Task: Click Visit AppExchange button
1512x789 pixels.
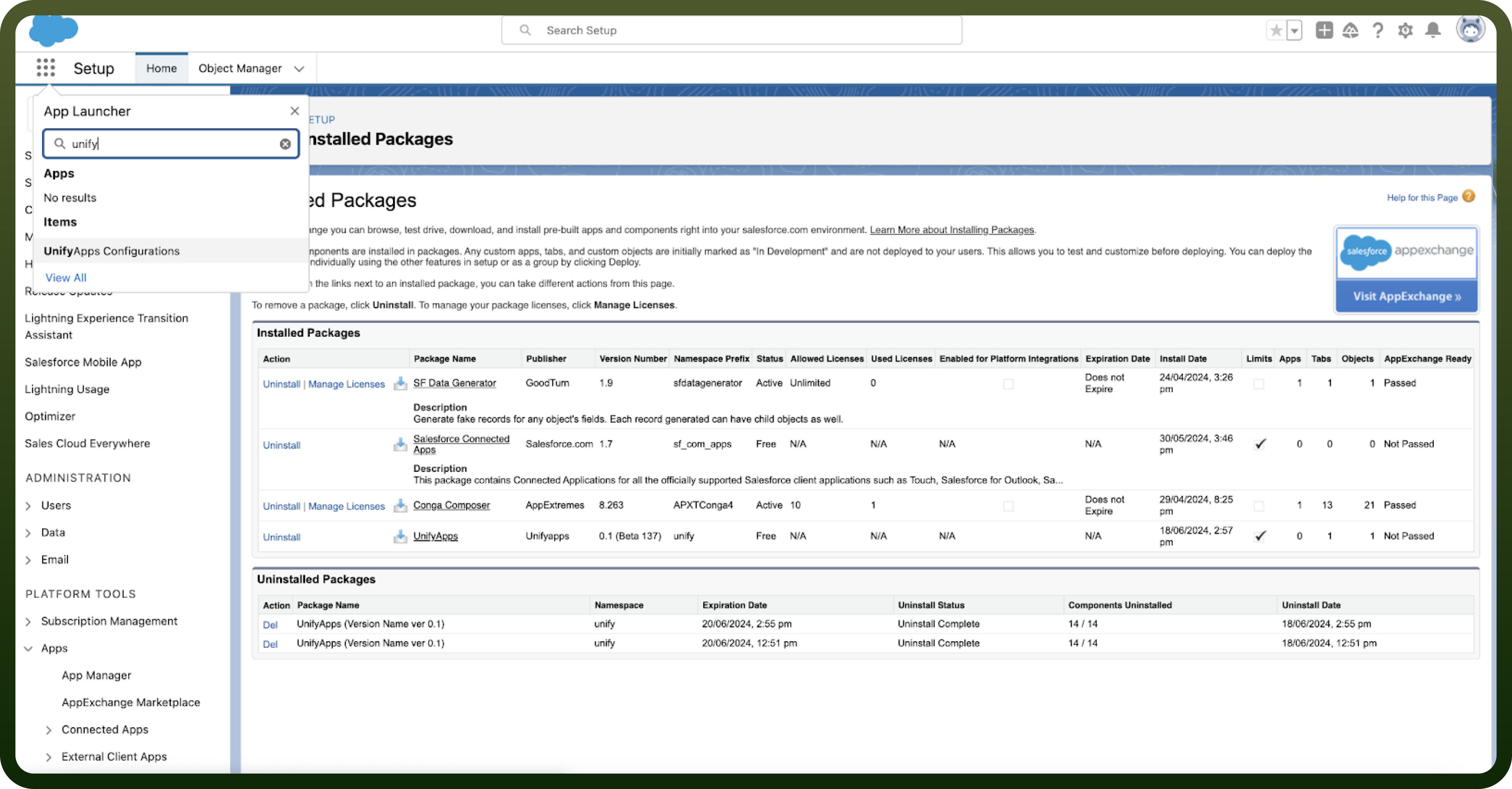Action: pos(1407,296)
